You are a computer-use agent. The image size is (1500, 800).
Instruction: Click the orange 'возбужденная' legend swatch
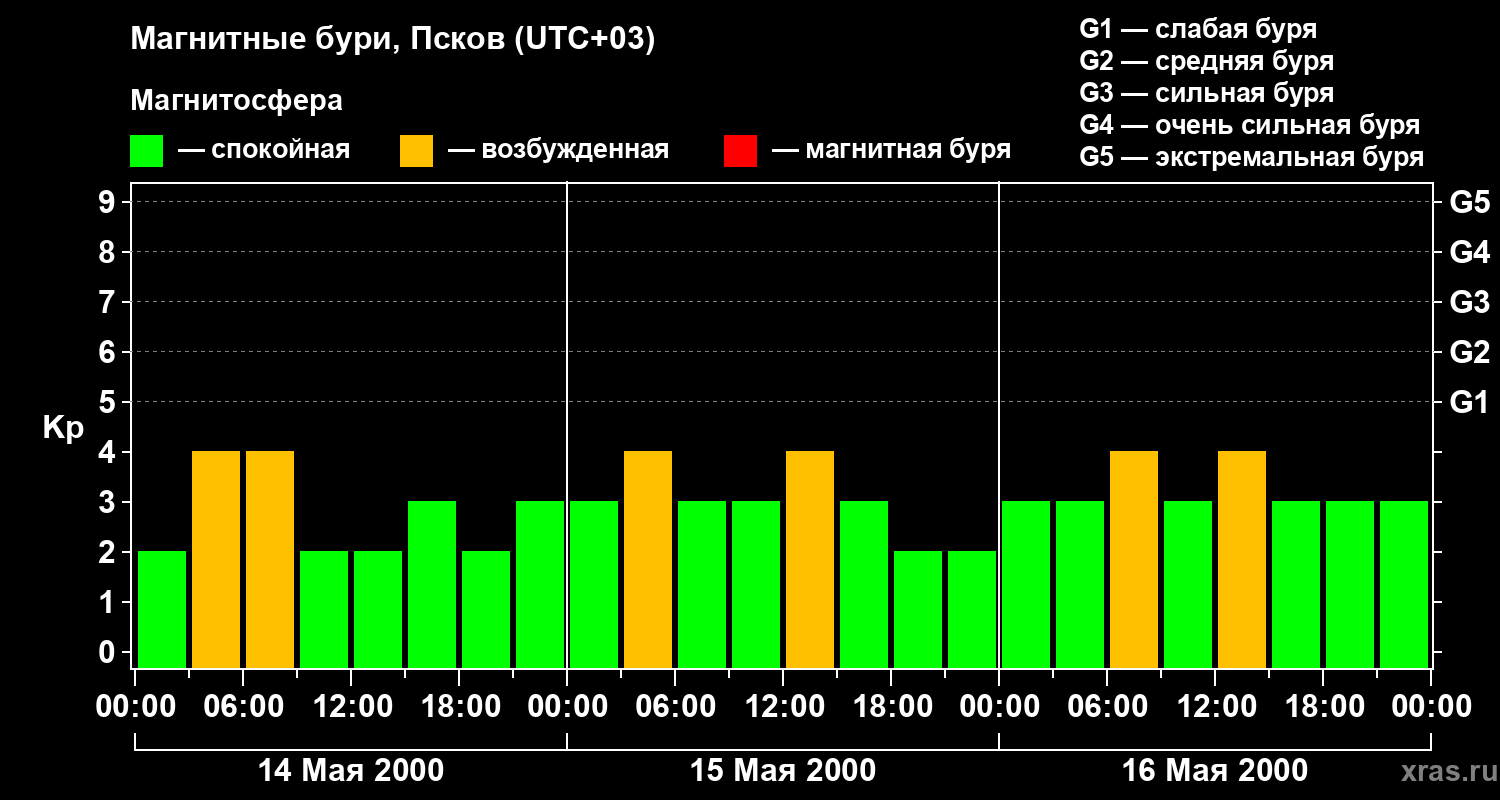click(x=416, y=151)
